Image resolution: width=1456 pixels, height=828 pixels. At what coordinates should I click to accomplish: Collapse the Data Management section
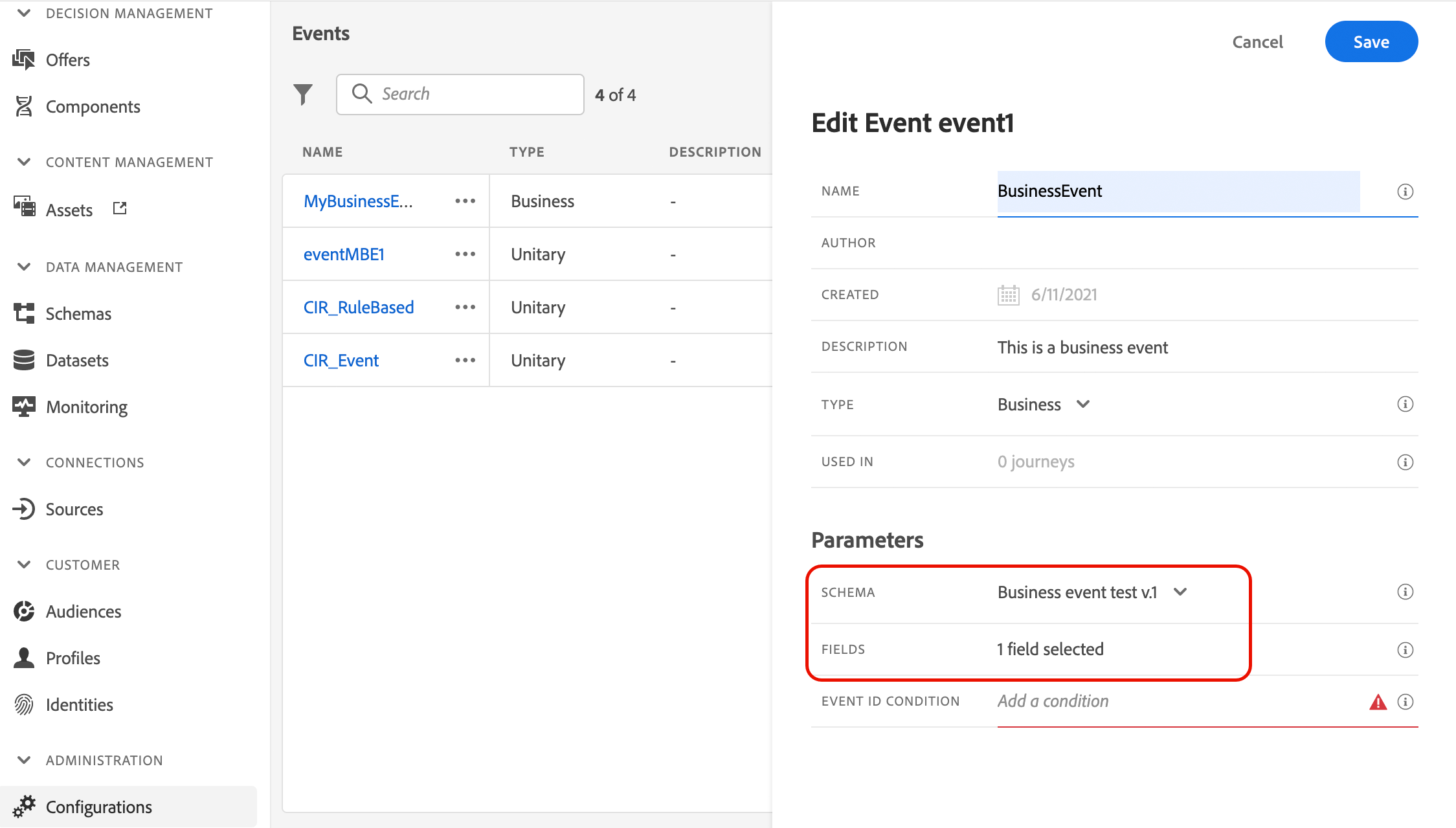pos(24,267)
